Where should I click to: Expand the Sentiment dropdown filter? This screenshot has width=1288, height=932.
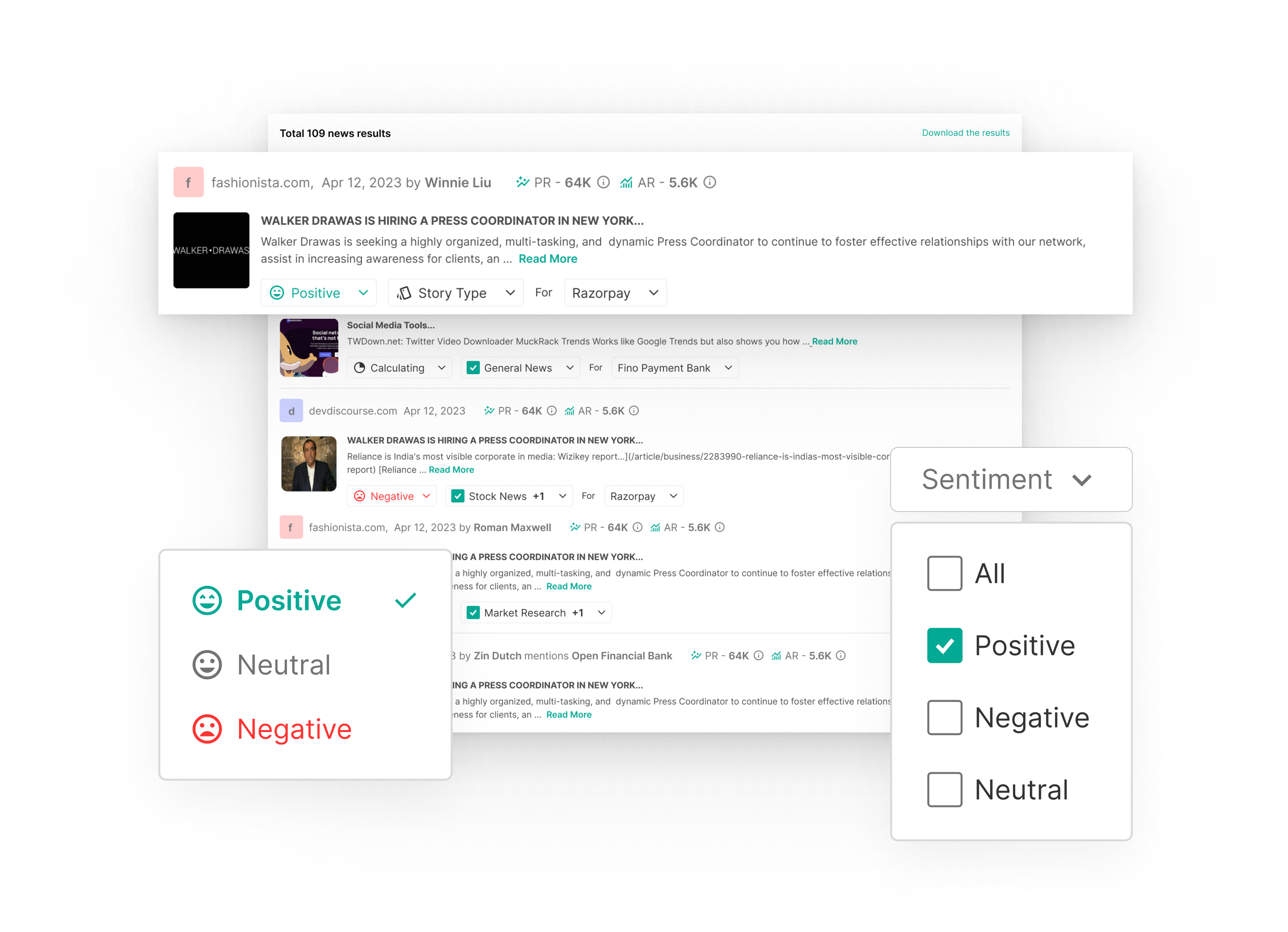pyautogui.click(x=1003, y=481)
